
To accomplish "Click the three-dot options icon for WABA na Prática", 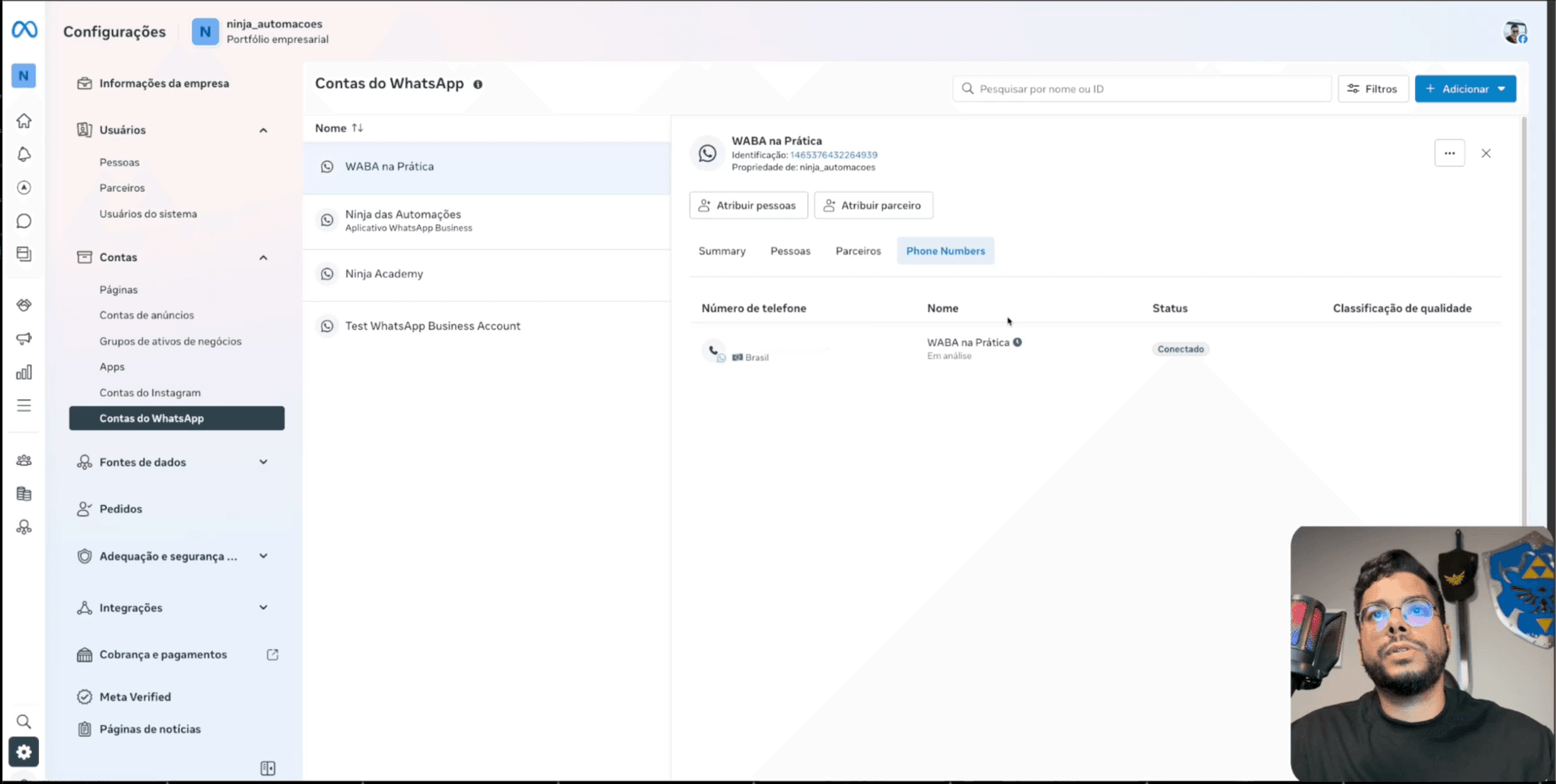I will click(x=1450, y=152).
